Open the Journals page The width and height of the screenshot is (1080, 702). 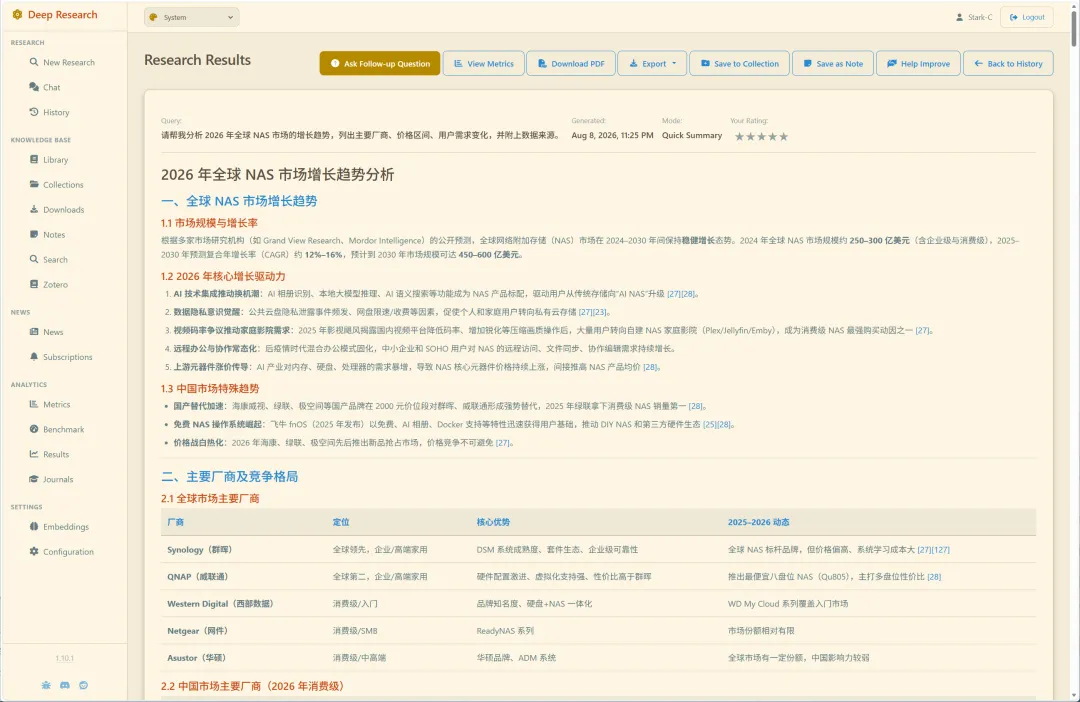coord(51,479)
